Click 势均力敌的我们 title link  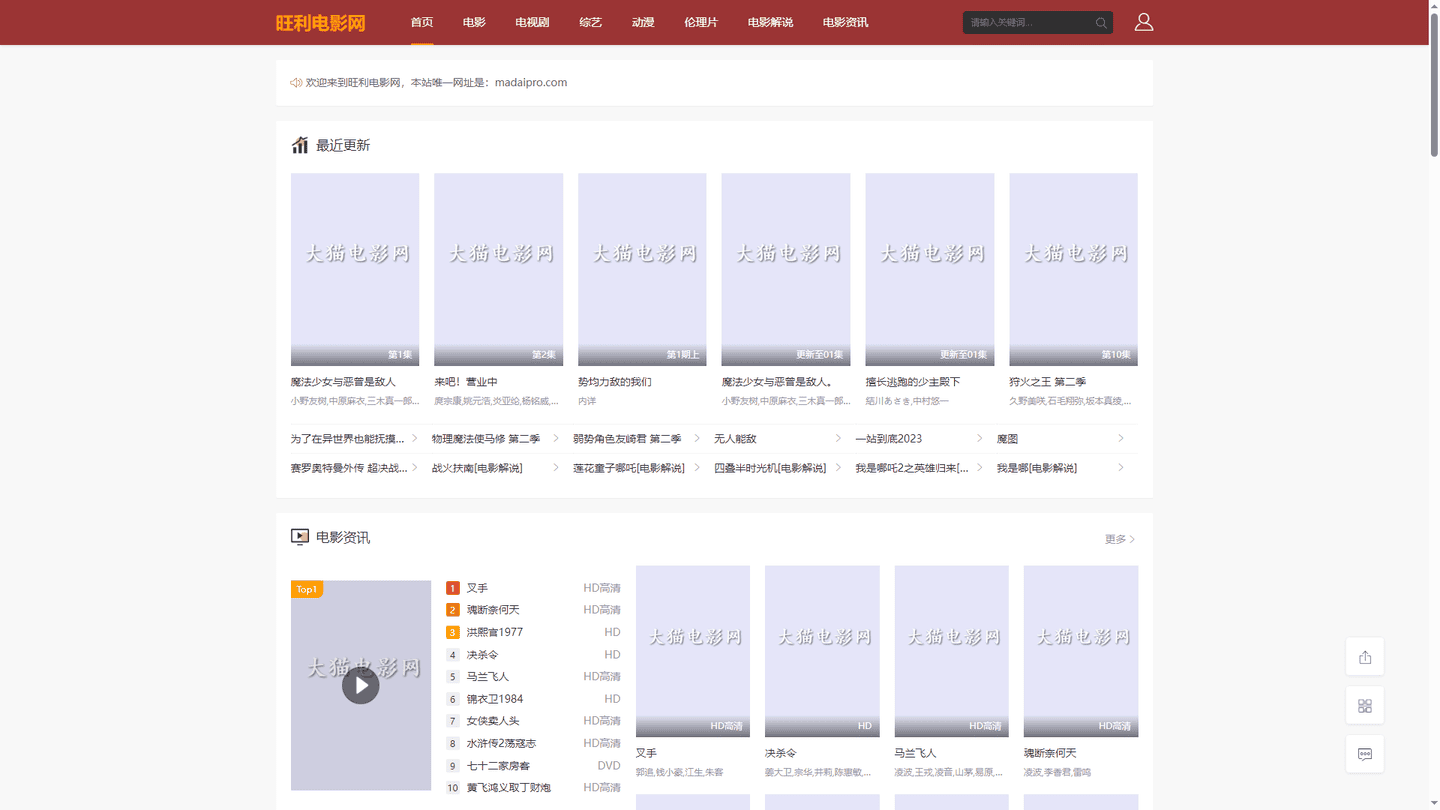point(615,382)
